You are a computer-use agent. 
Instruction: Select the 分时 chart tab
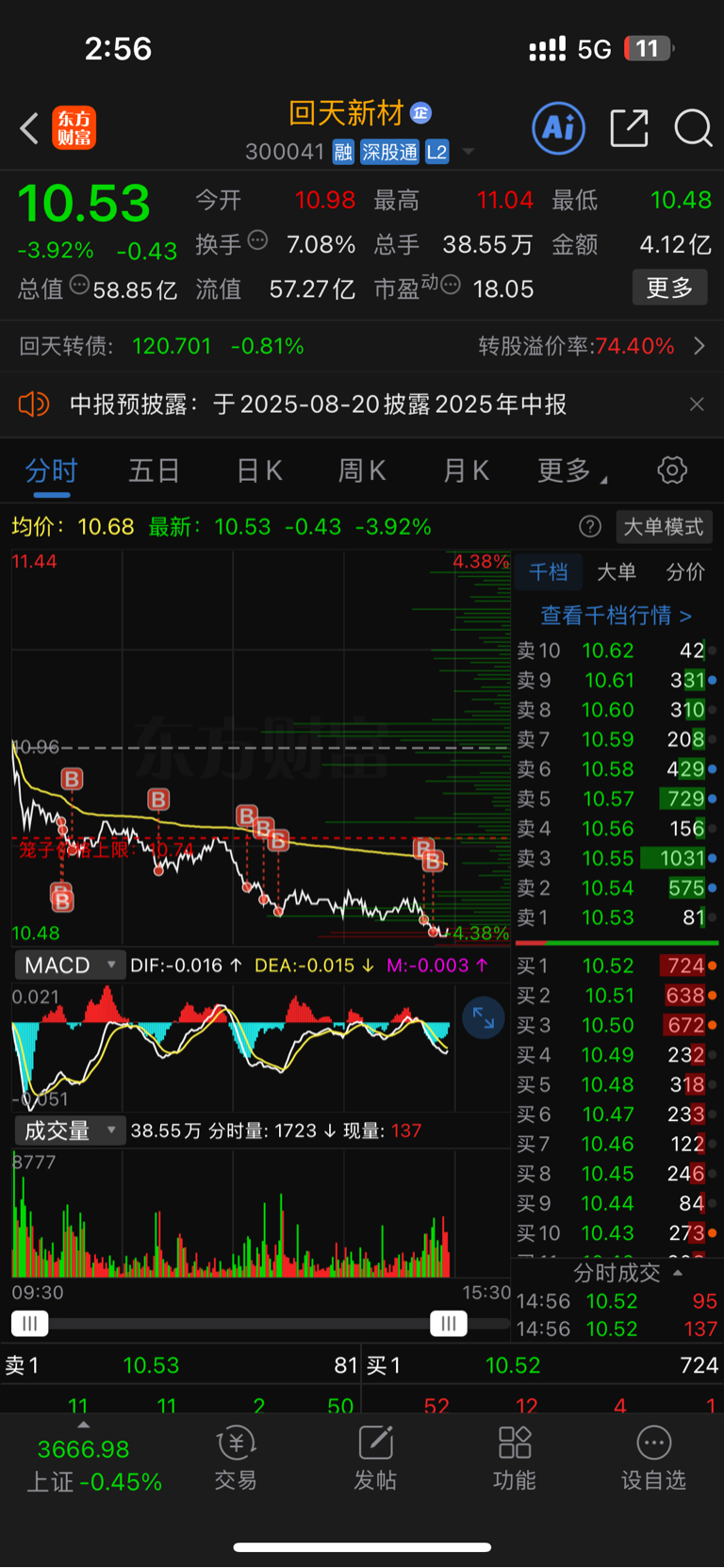coord(51,470)
